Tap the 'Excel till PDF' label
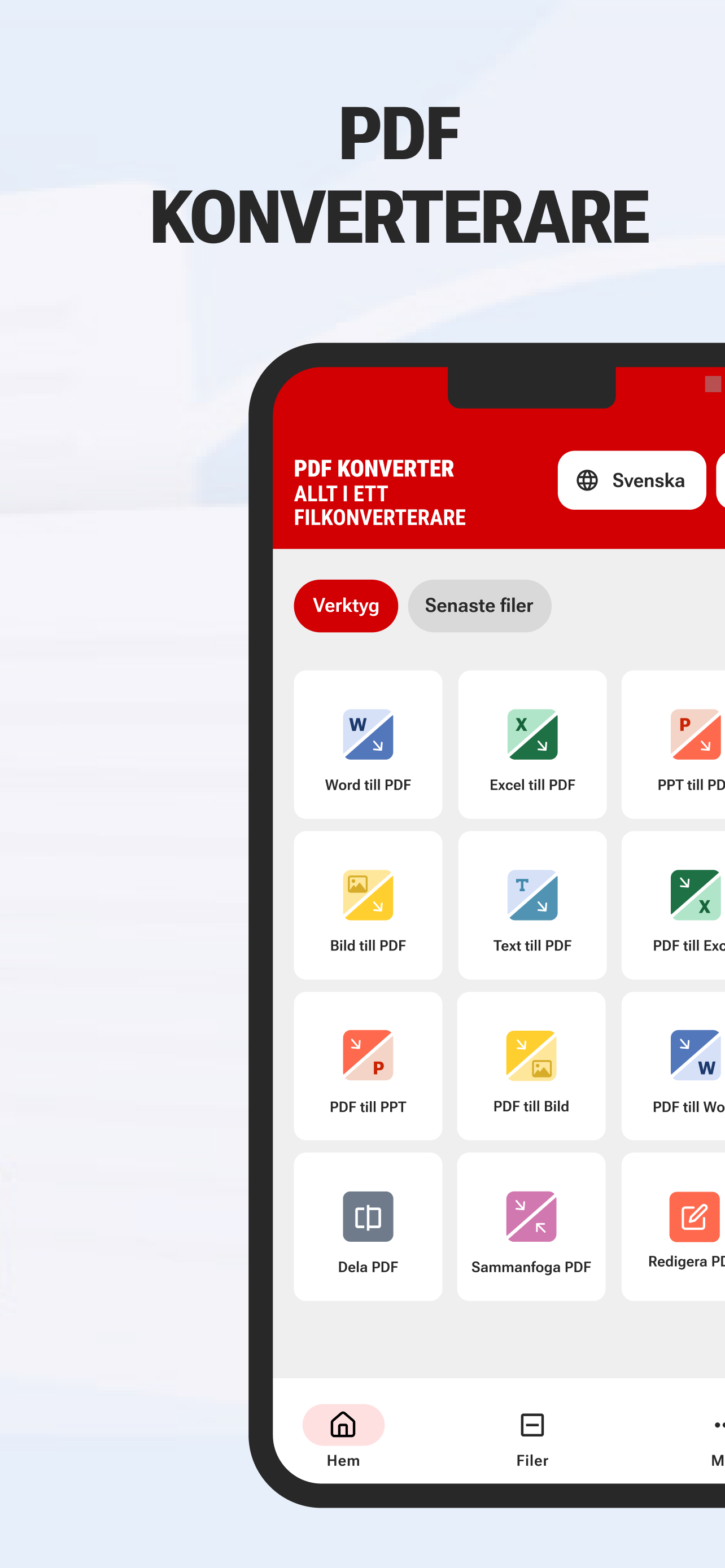Image resolution: width=725 pixels, height=1568 pixels. click(x=532, y=785)
